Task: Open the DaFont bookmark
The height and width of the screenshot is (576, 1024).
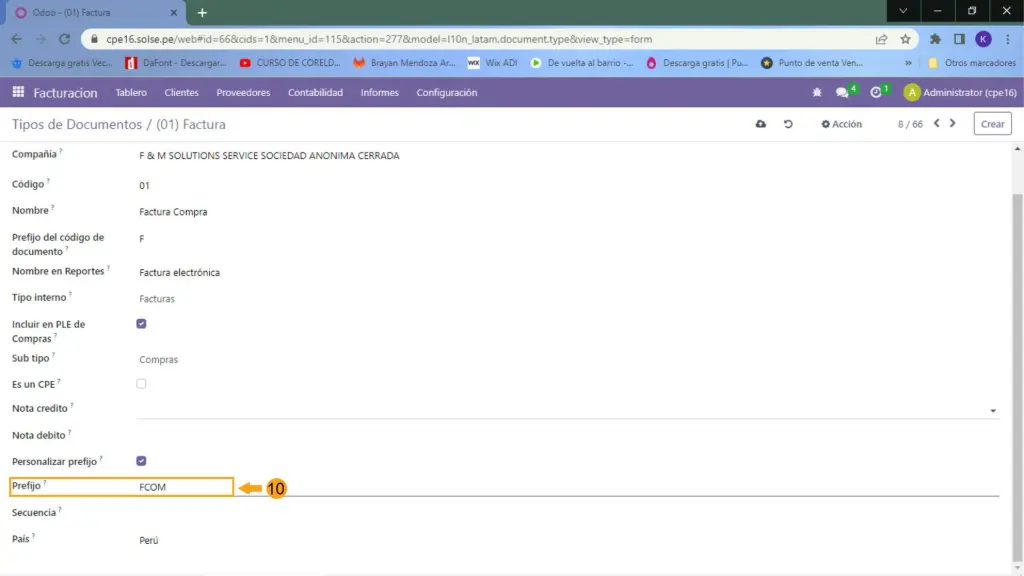Action: (x=176, y=63)
